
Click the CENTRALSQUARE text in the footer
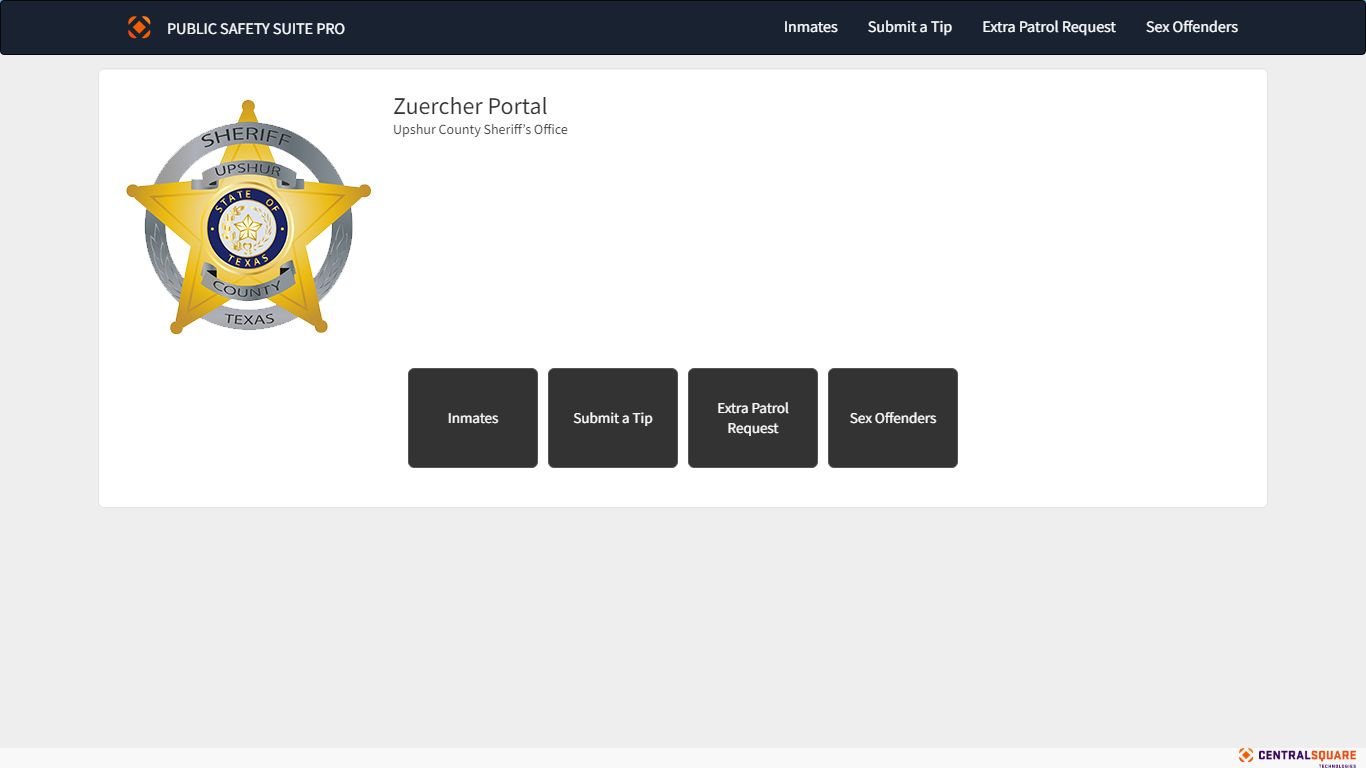pyautogui.click(x=1307, y=755)
